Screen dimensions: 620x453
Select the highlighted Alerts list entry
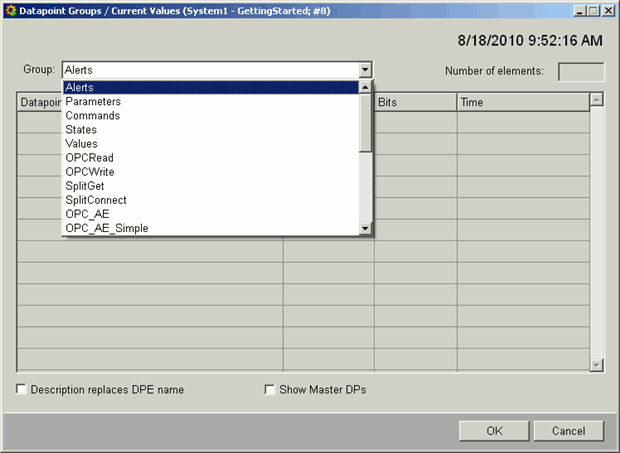click(x=79, y=88)
